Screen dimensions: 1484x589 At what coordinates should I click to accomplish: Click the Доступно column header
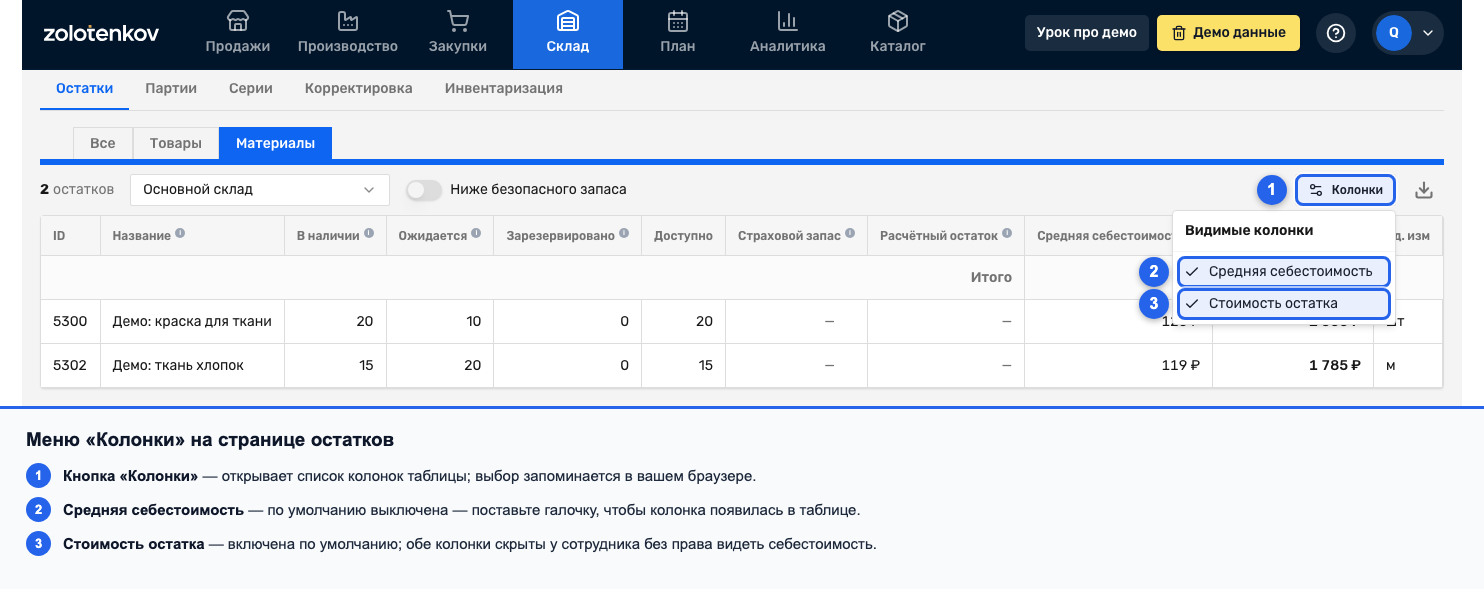point(683,236)
